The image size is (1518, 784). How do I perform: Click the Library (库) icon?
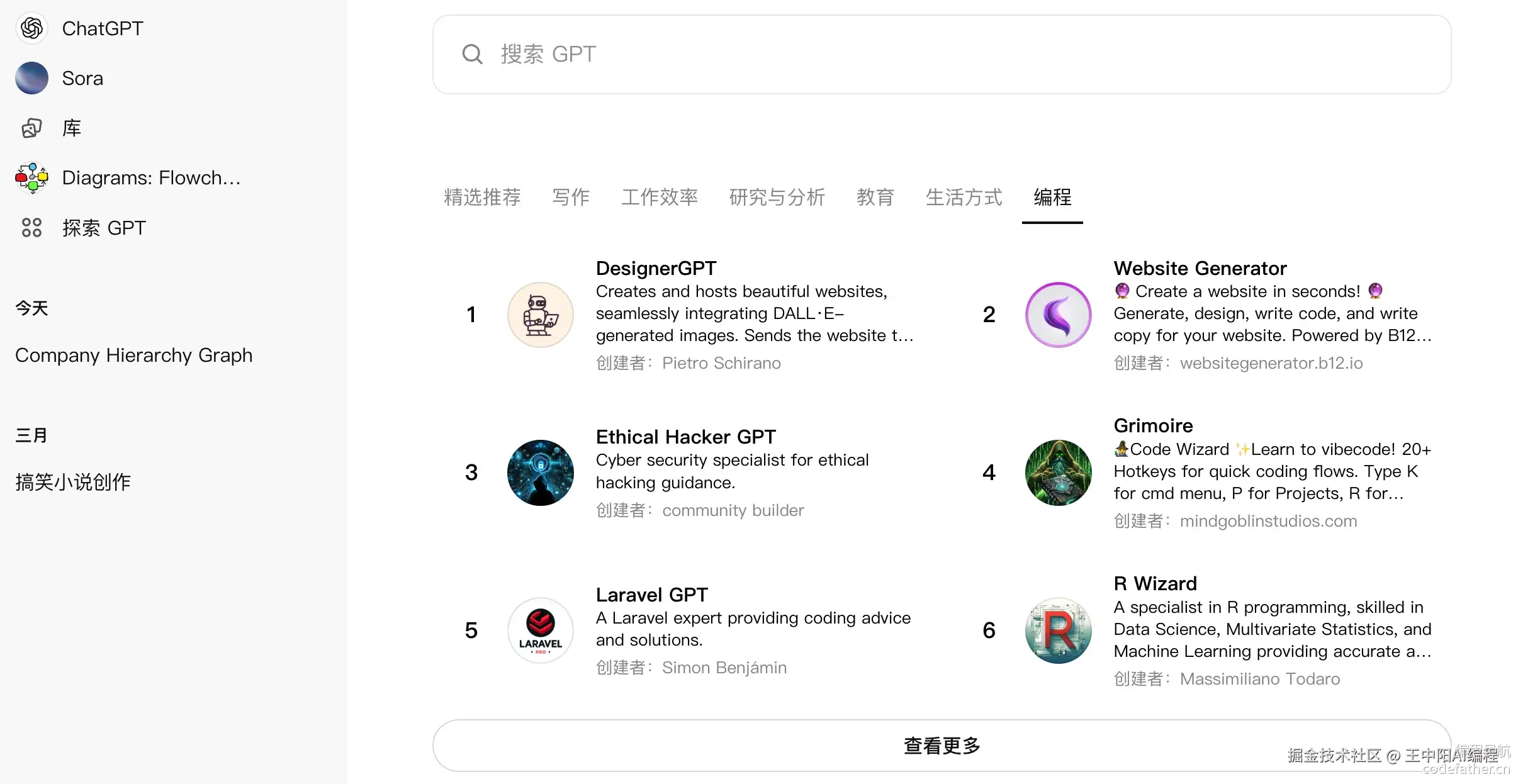coord(31,128)
